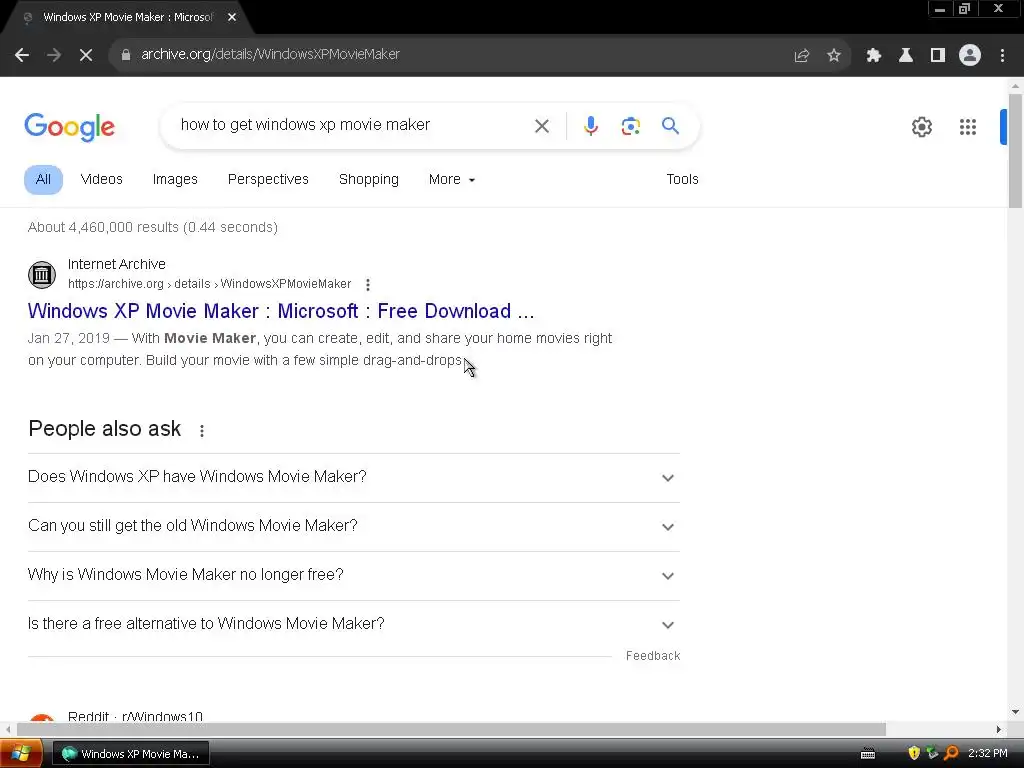Bookmark this page with the star icon
The height and width of the screenshot is (768, 1024).
(834, 55)
